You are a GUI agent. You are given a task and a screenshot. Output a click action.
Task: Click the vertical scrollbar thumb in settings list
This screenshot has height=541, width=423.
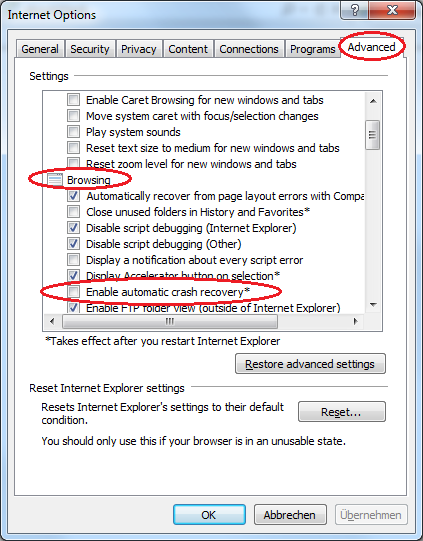pyautogui.click(x=373, y=135)
